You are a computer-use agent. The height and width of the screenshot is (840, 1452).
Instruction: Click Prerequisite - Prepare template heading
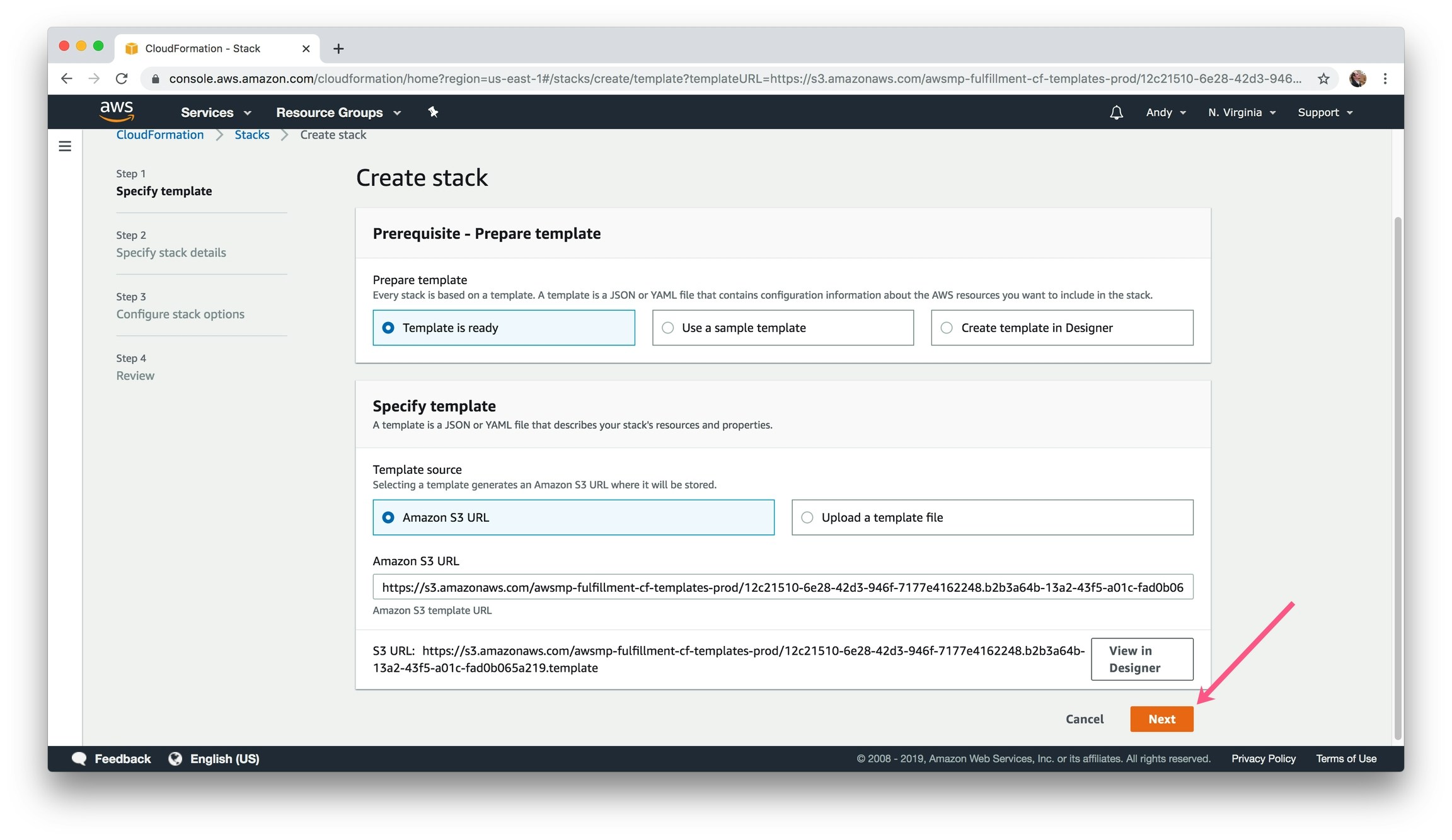pos(487,234)
